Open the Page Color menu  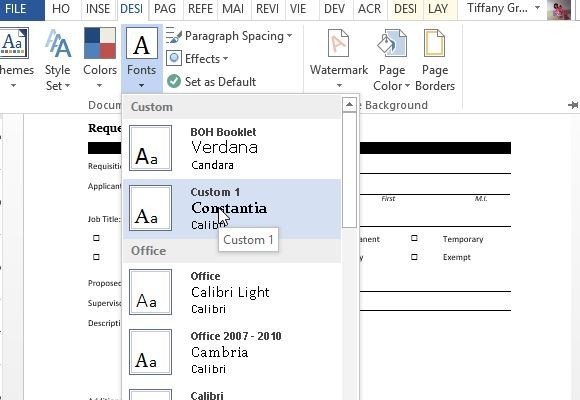point(392,59)
